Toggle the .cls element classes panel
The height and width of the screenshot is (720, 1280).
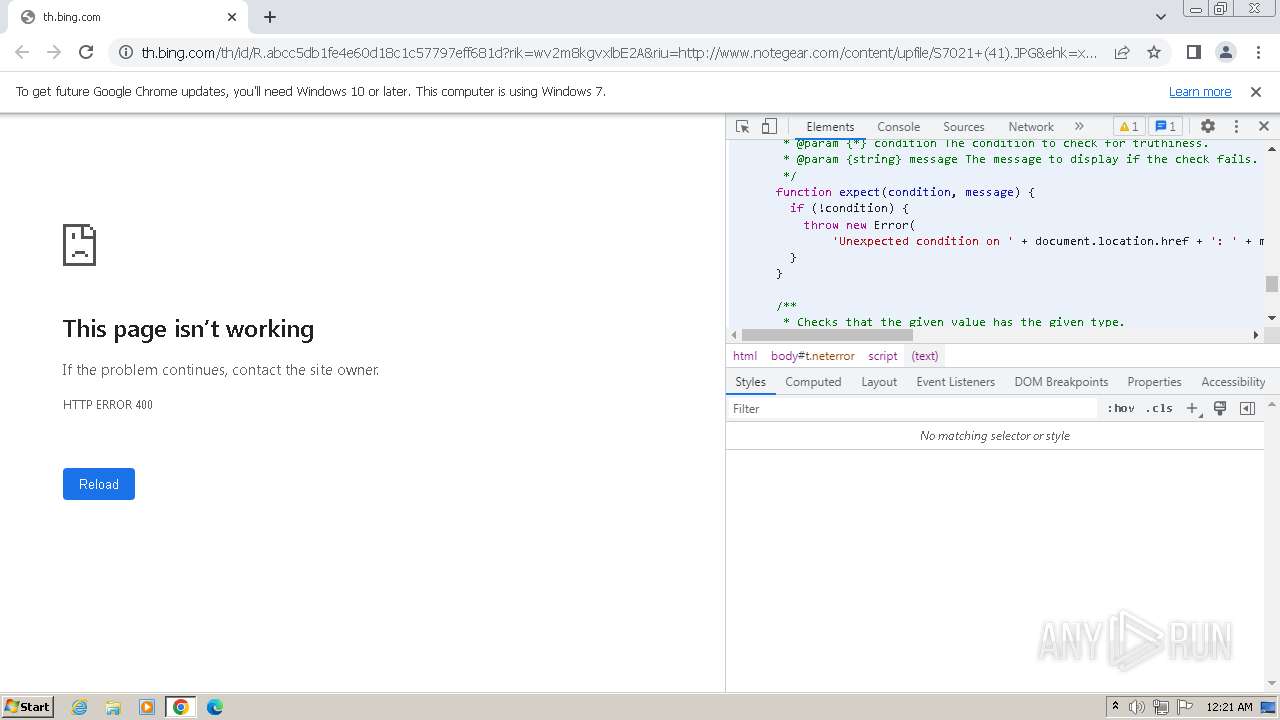pos(1159,409)
